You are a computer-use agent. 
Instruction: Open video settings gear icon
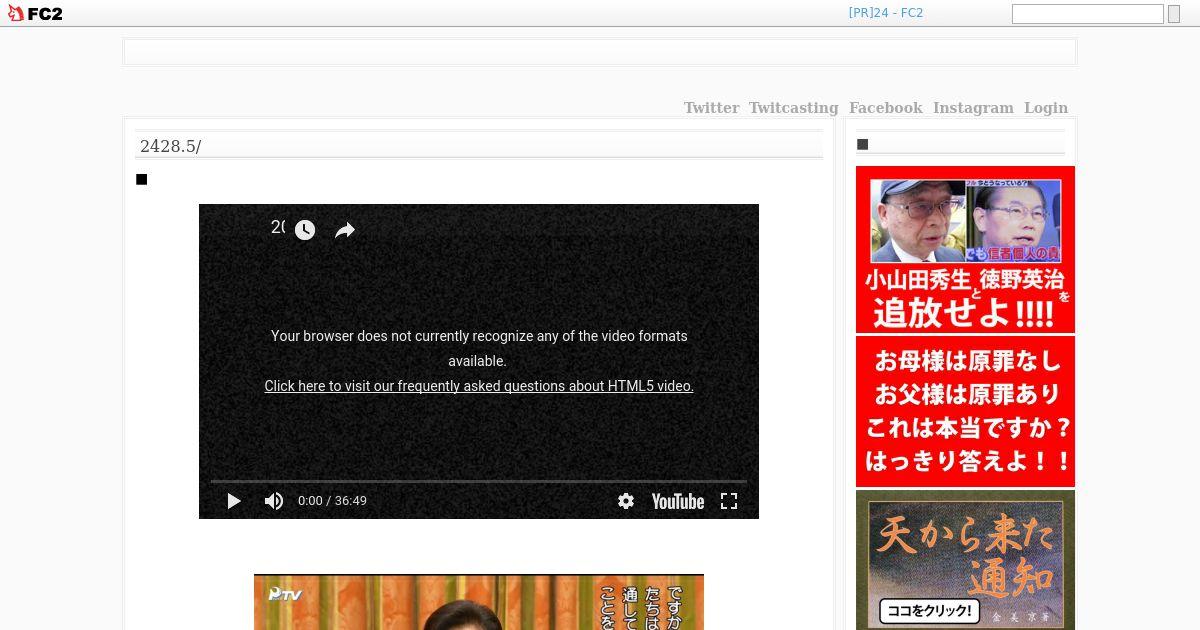[x=626, y=501]
